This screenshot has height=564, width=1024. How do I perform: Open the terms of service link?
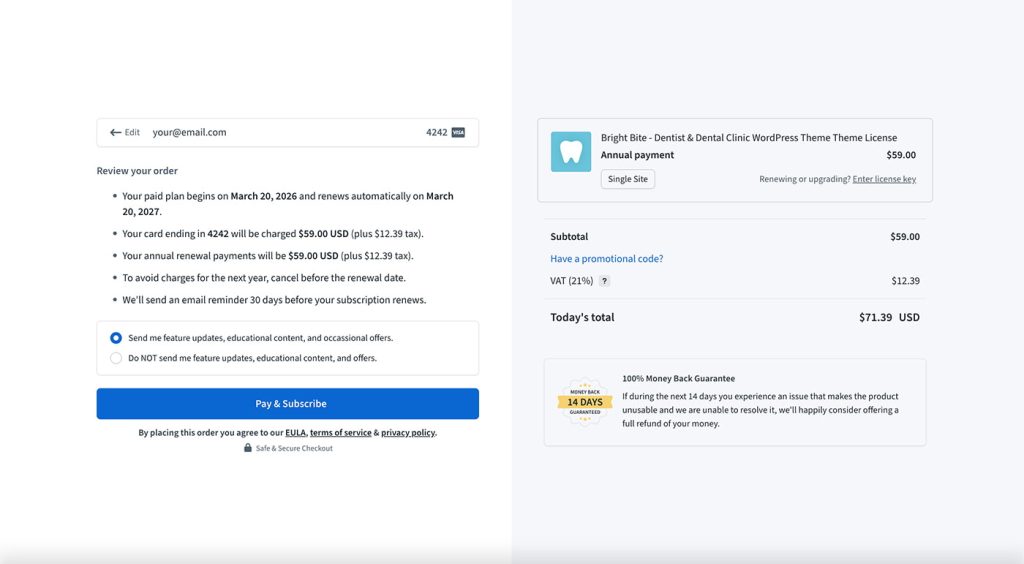point(340,433)
